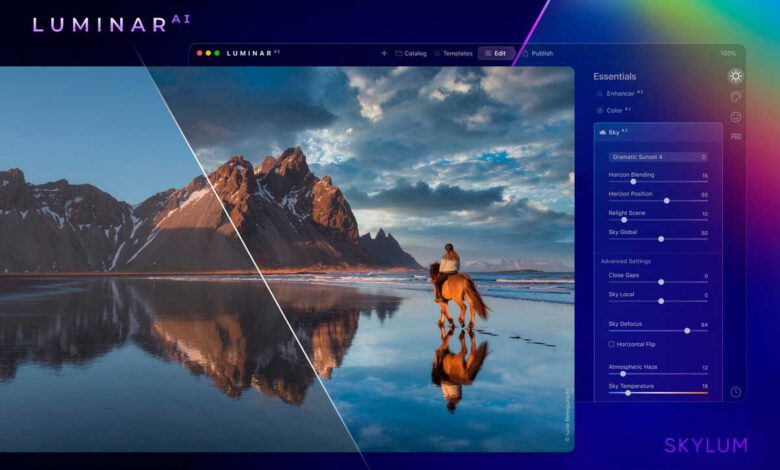Screen dimensions: 780x470
Task: Click the green maximize window button
Action: click(x=217, y=53)
